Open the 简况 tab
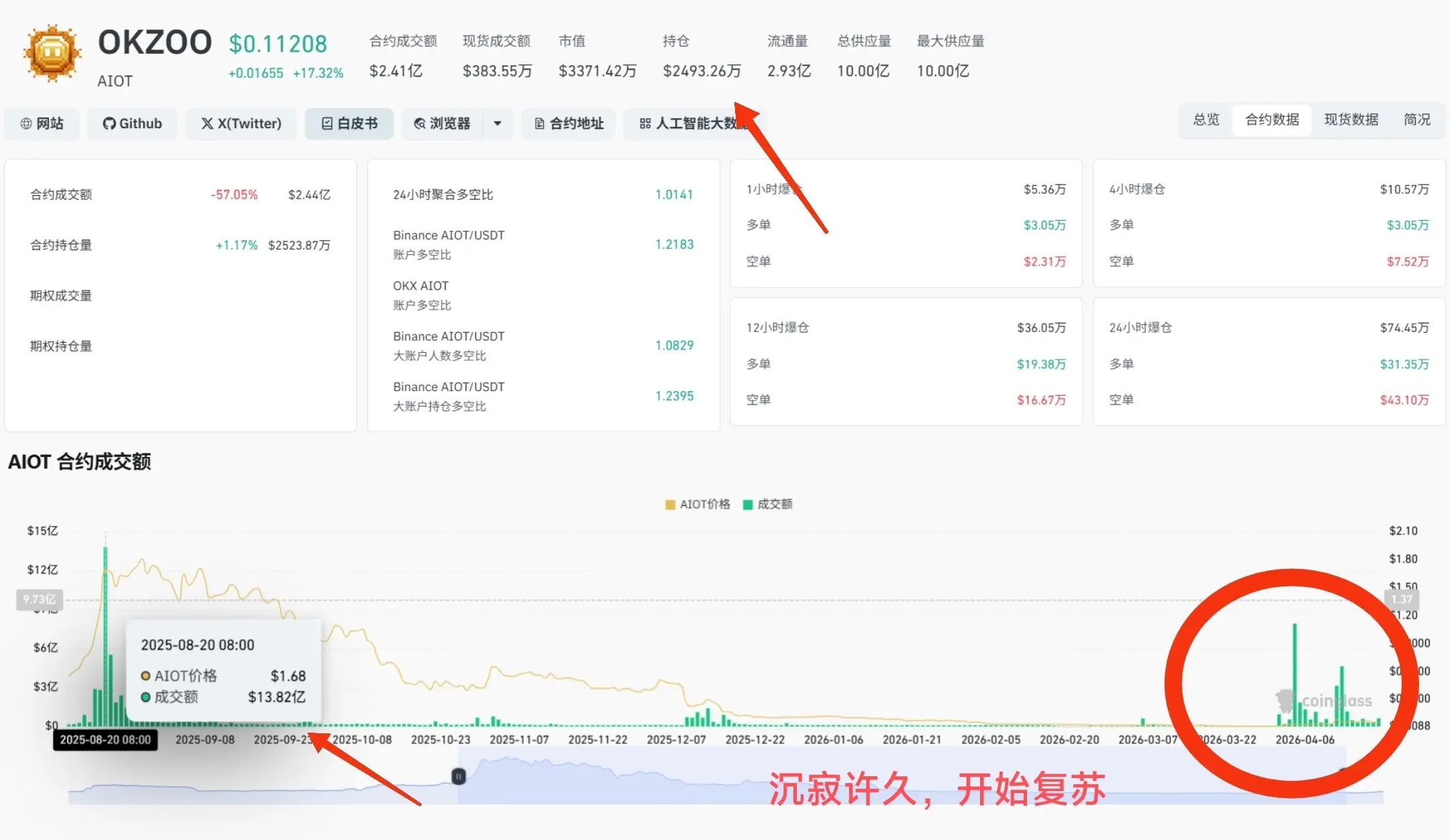The width and height of the screenshot is (1450, 840). [x=1416, y=119]
